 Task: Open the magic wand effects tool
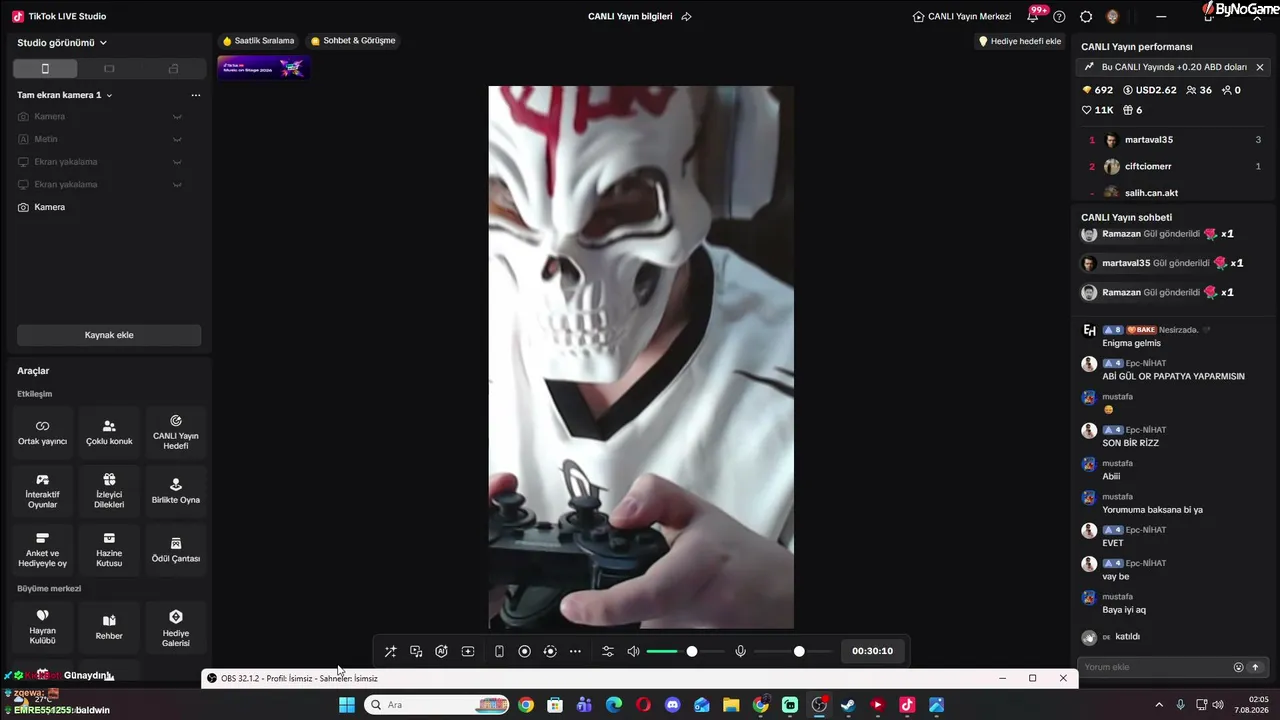click(x=391, y=651)
